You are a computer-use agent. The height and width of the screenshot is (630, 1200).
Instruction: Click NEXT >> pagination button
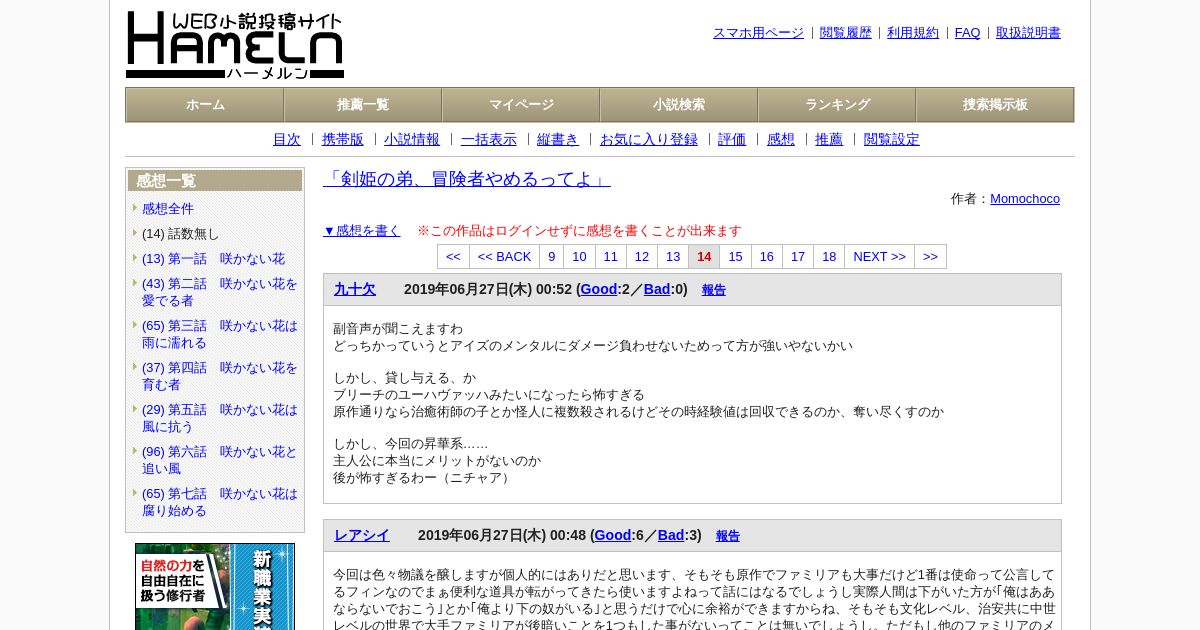pyautogui.click(x=879, y=257)
